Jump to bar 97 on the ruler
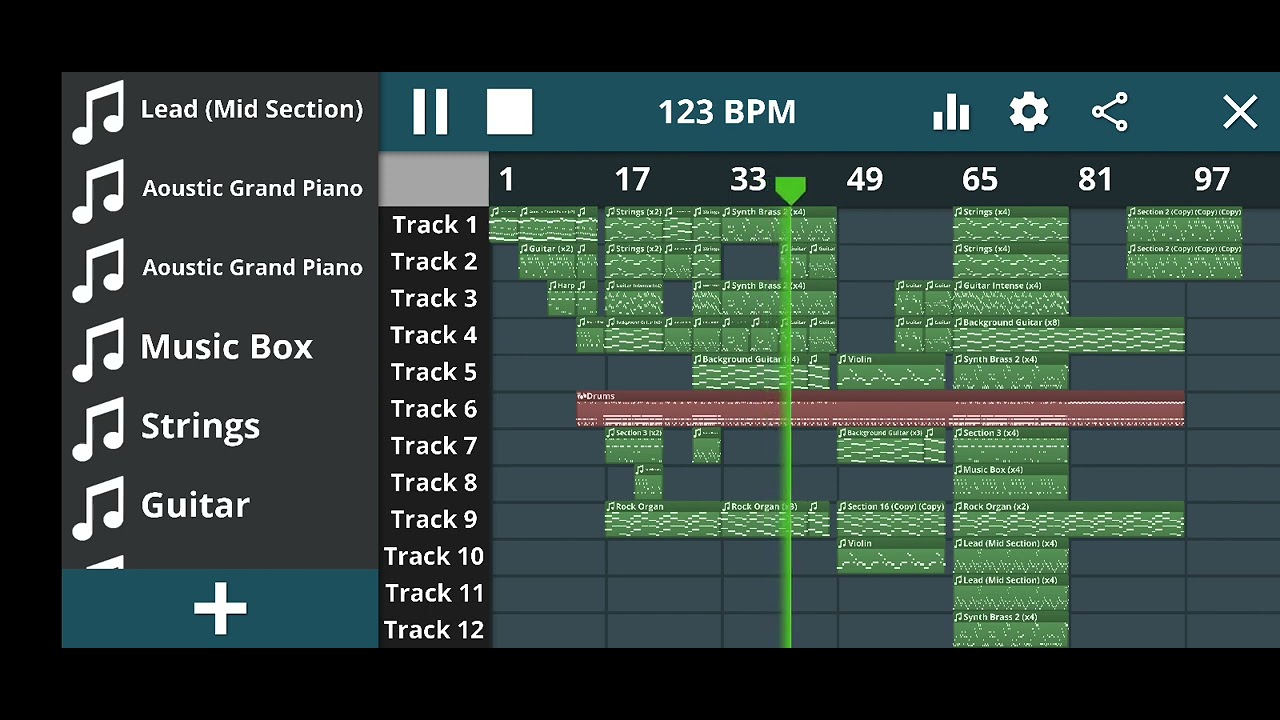The width and height of the screenshot is (1280, 720). coord(1212,179)
